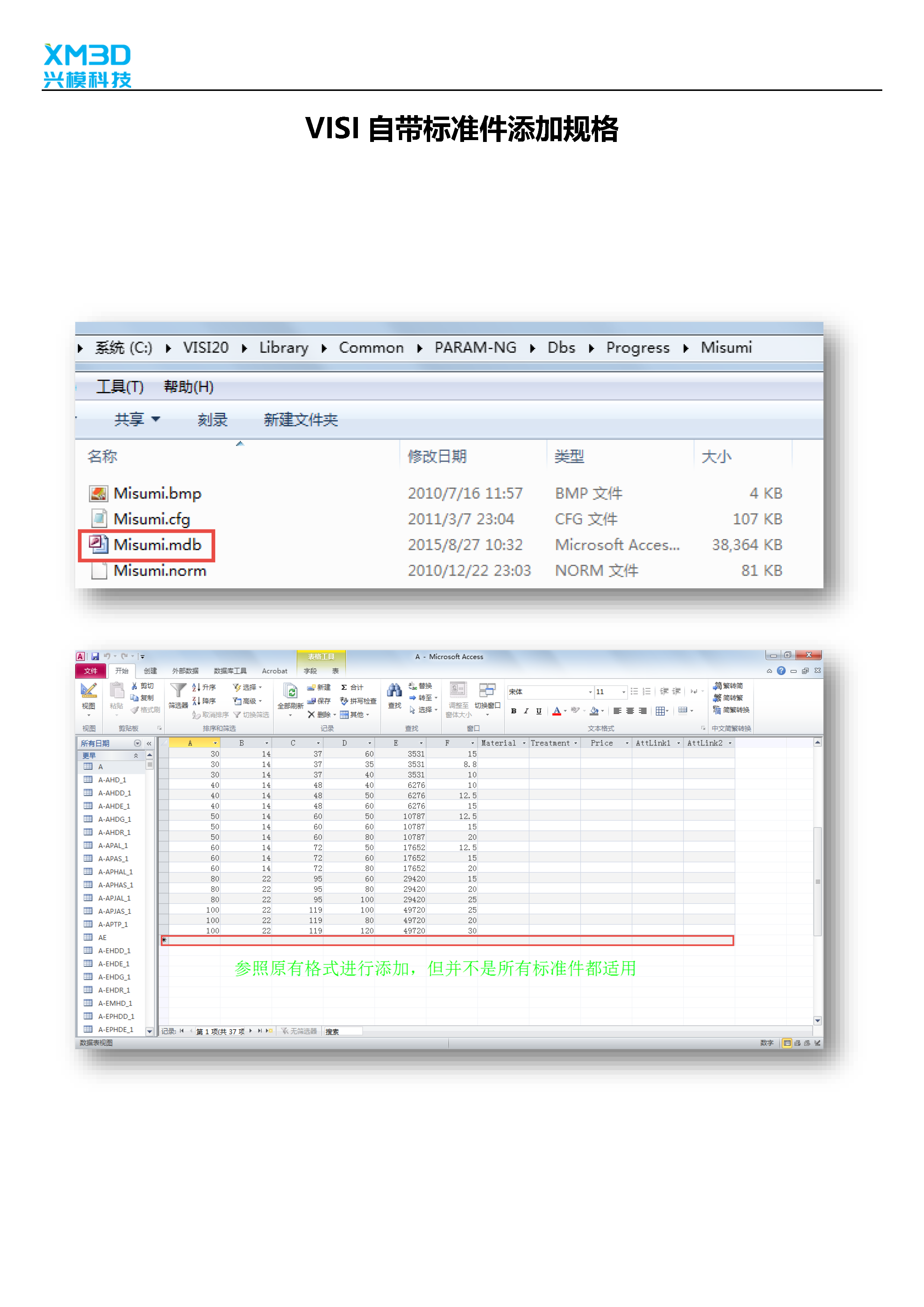Click the Cut (剪切) scissors icon

click(x=134, y=686)
